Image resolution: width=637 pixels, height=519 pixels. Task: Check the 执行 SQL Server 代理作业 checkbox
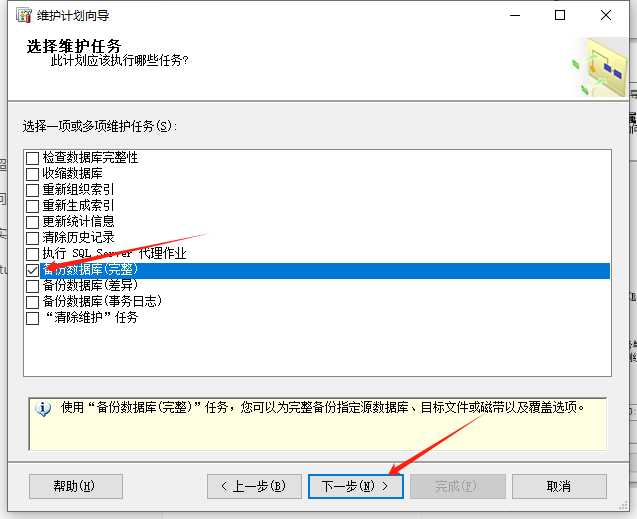[x=32, y=254]
